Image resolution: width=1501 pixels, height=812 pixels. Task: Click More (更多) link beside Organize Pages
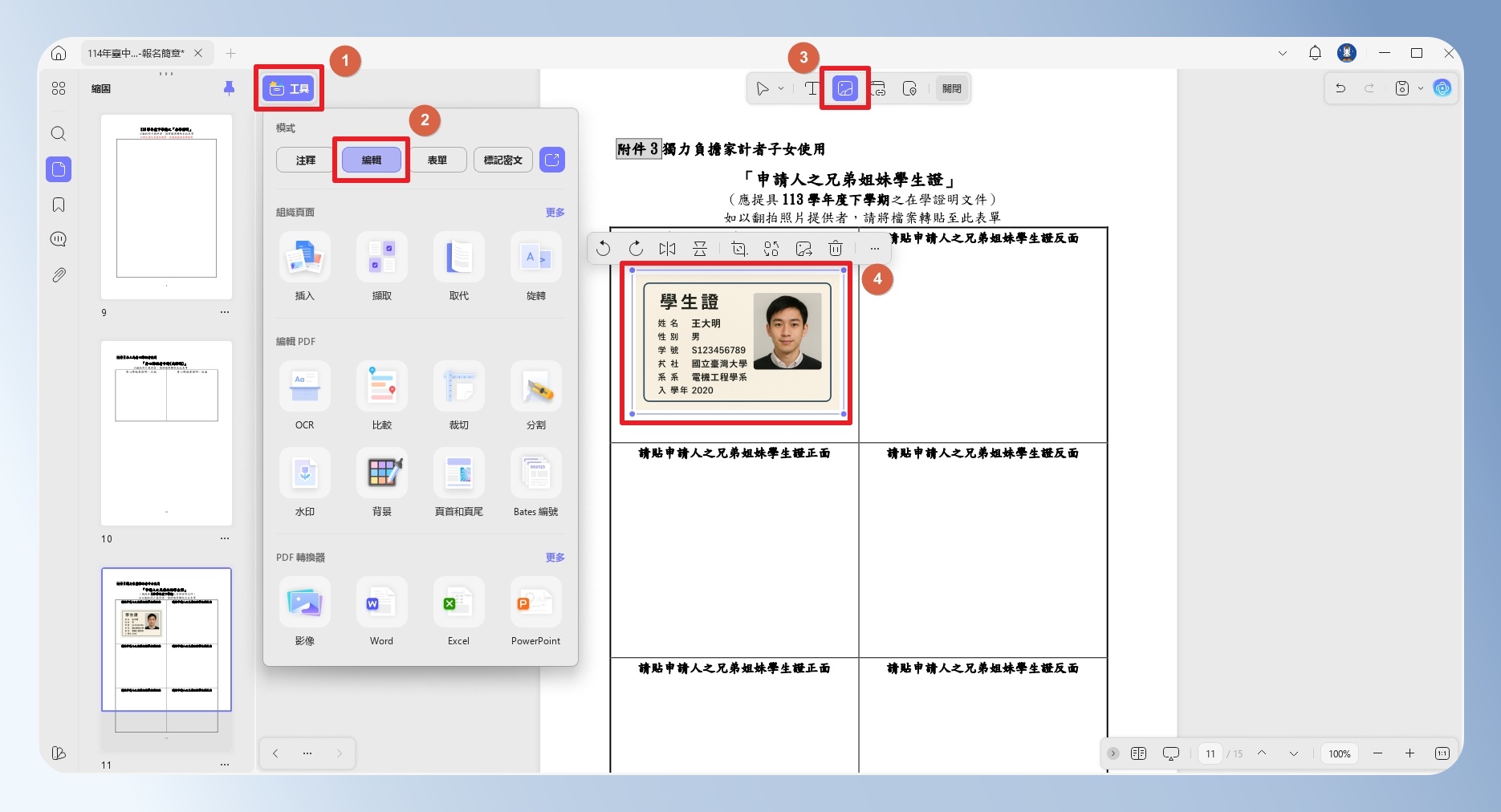pyautogui.click(x=555, y=212)
